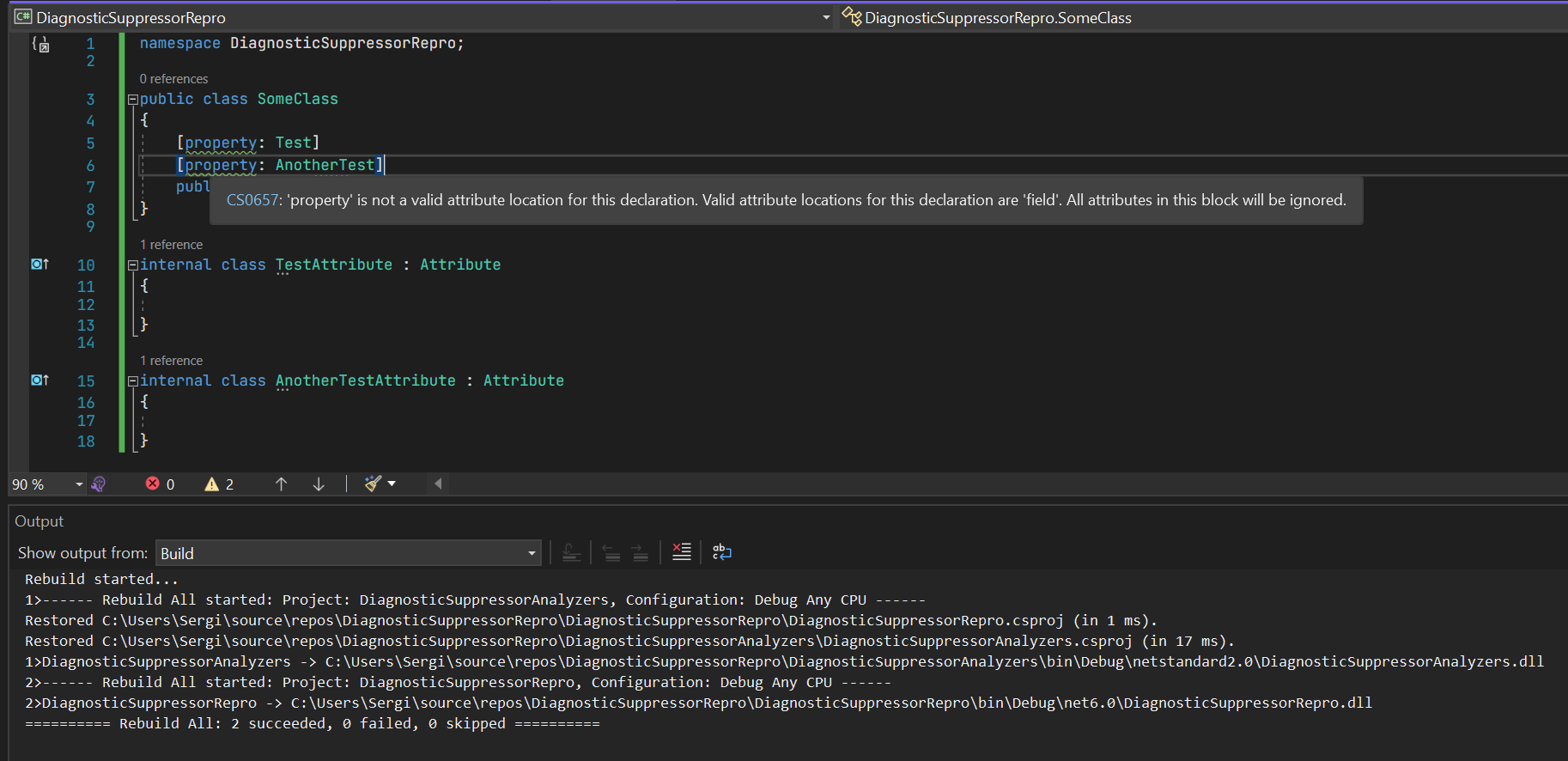Click 'Rebuild started...' output line
The image size is (1568, 761).
point(101,580)
